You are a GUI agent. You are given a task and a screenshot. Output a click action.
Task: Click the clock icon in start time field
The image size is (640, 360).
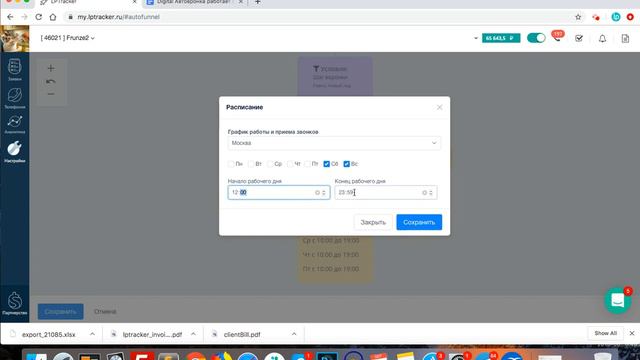point(317,193)
